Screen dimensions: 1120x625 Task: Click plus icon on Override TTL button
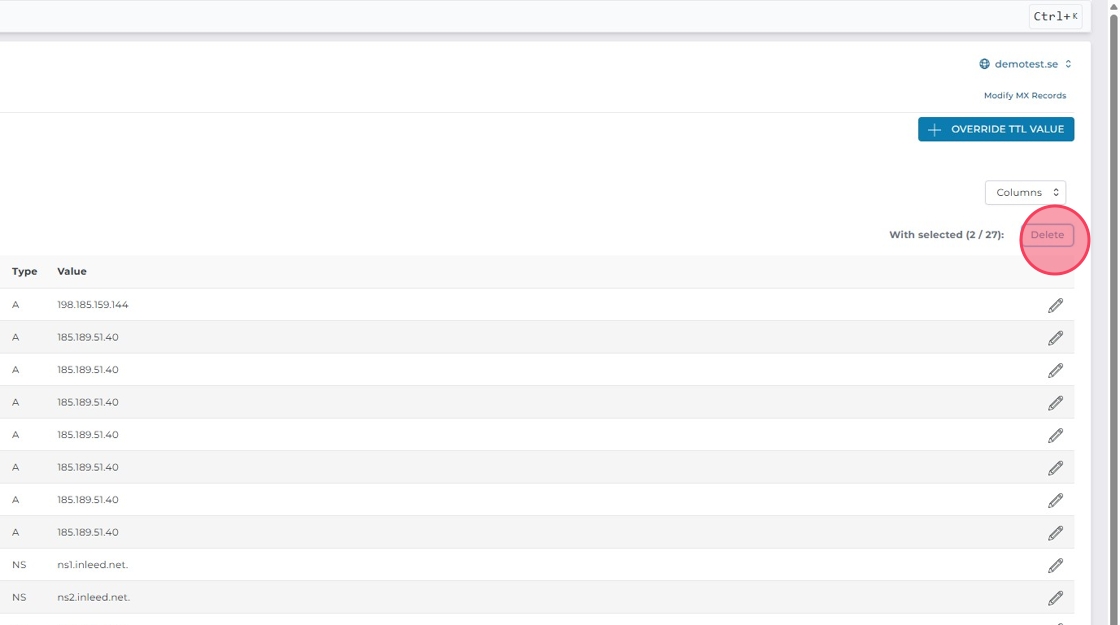934,130
